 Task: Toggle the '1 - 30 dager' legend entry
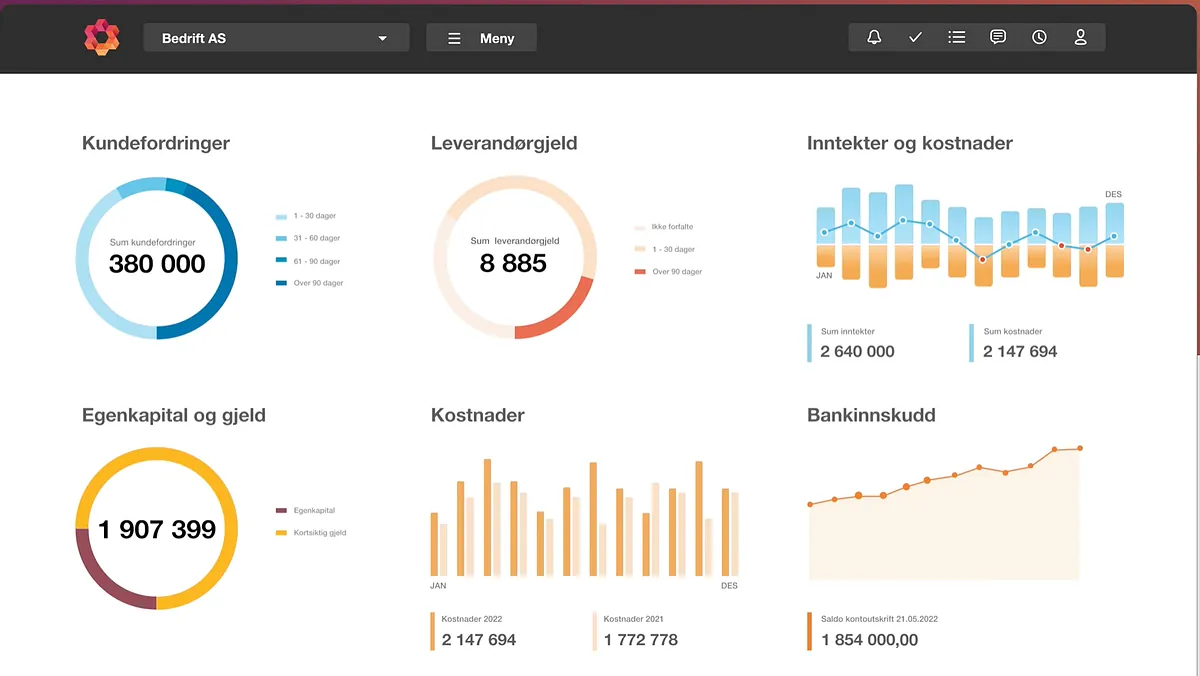tap(308, 215)
